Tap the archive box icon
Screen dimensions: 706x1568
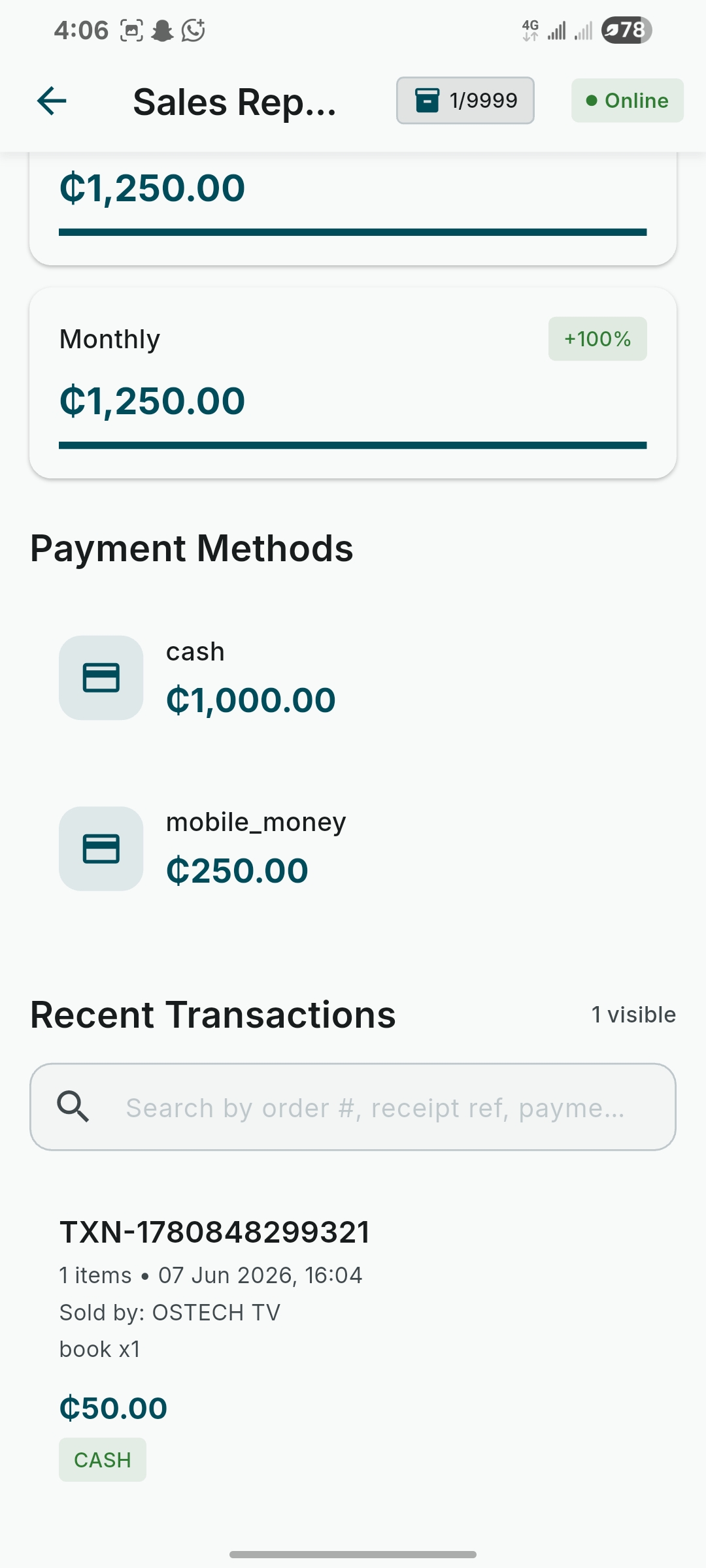coord(428,101)
